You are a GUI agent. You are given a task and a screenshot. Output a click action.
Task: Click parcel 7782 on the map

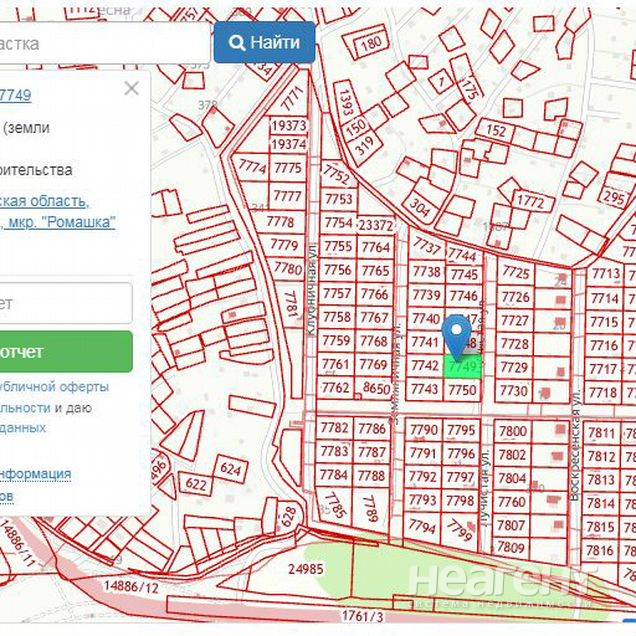coord(335,428)
